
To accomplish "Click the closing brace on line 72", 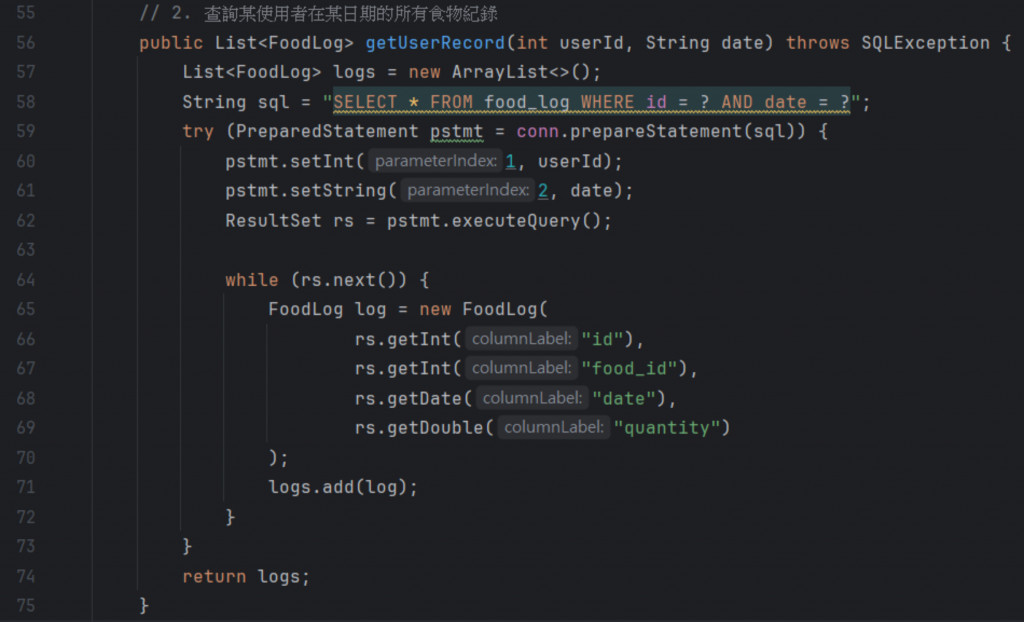I will [x=230, y=517].
